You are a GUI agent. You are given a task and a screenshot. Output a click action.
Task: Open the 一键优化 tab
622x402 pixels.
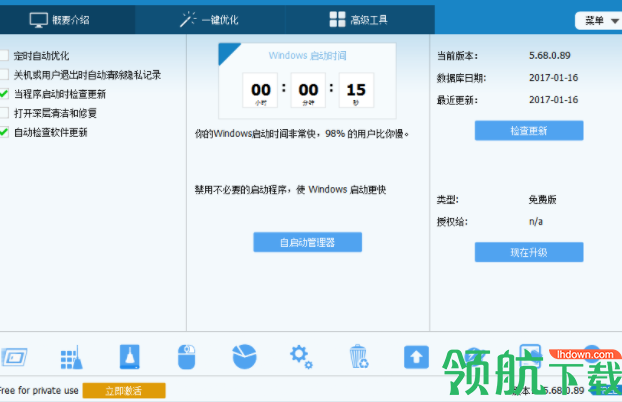click(209, 19)
